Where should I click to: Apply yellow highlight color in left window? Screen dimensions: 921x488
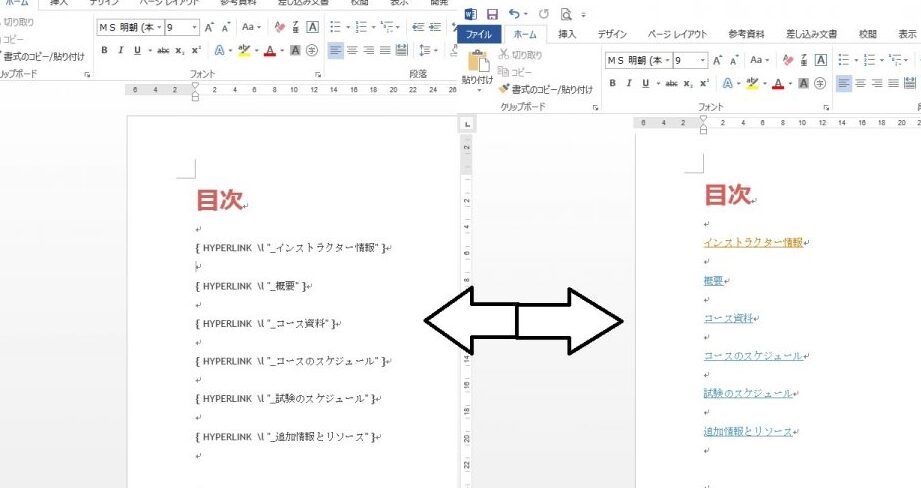tap(244, 51)
